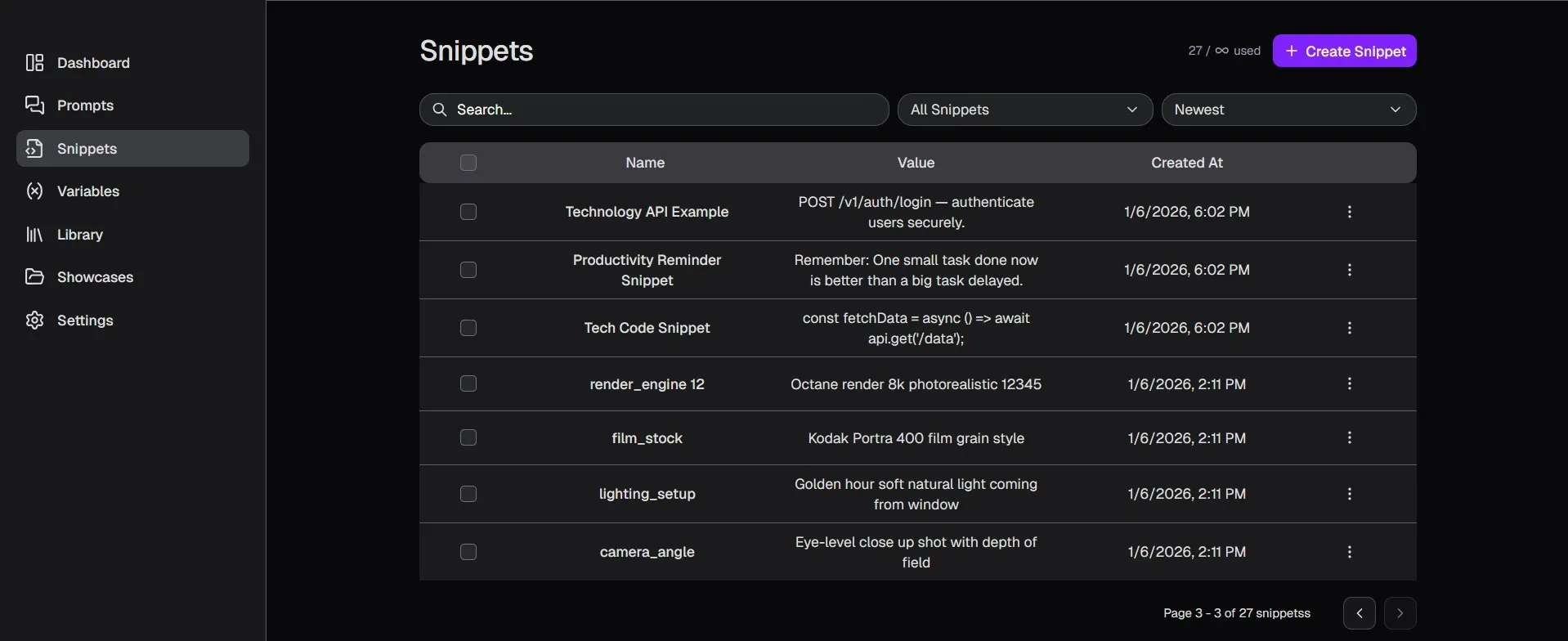Select Snippets in the sidebar

pos(132,149)
